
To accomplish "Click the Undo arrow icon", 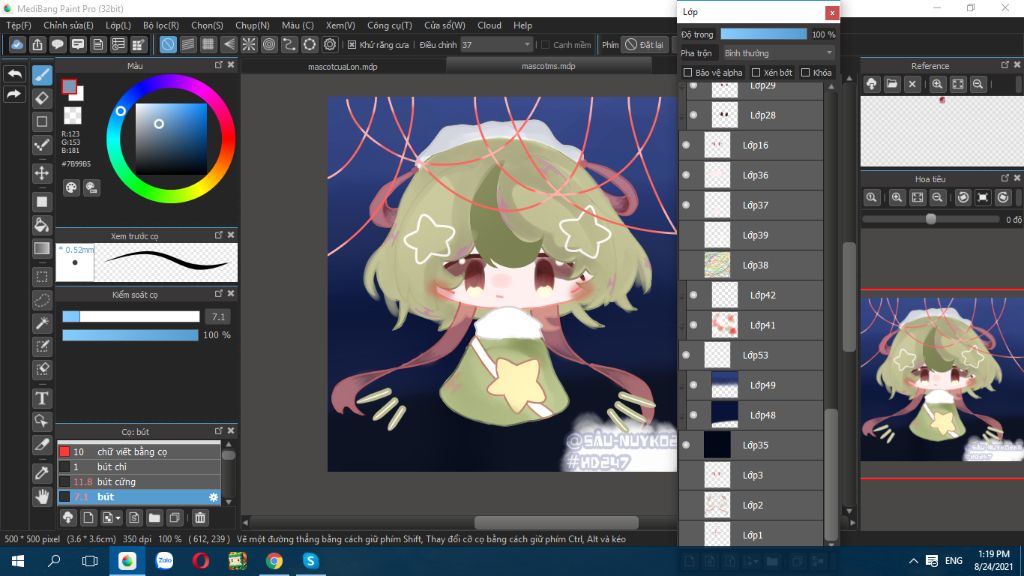I will click(14, 74).
